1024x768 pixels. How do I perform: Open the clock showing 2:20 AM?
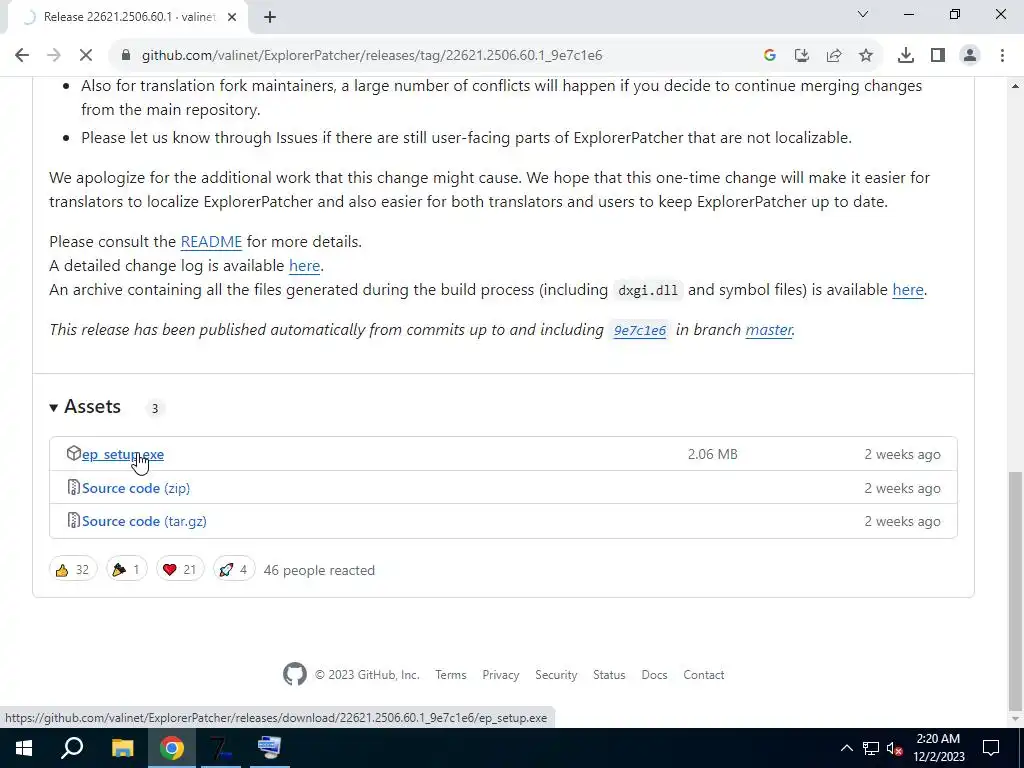point(938,748)
